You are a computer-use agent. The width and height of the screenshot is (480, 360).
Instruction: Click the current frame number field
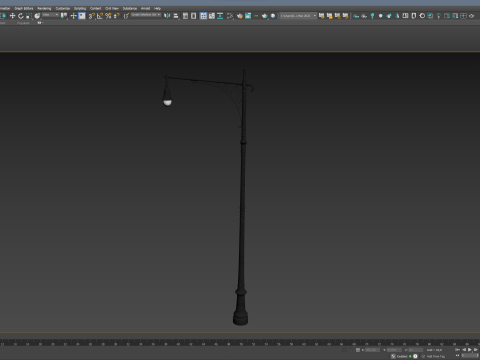[x=469, y=356]
